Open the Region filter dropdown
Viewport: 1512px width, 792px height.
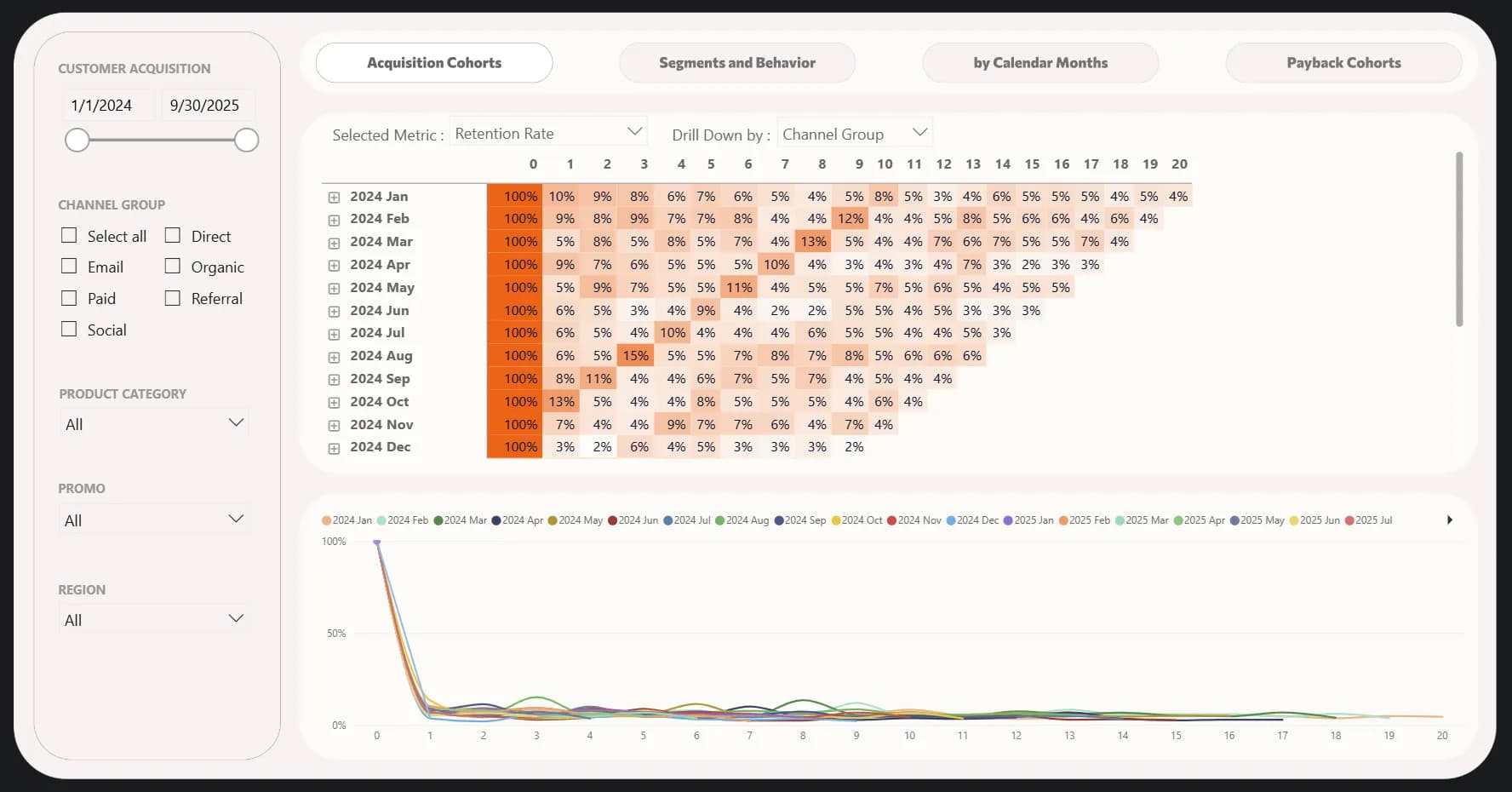(154, 620)
